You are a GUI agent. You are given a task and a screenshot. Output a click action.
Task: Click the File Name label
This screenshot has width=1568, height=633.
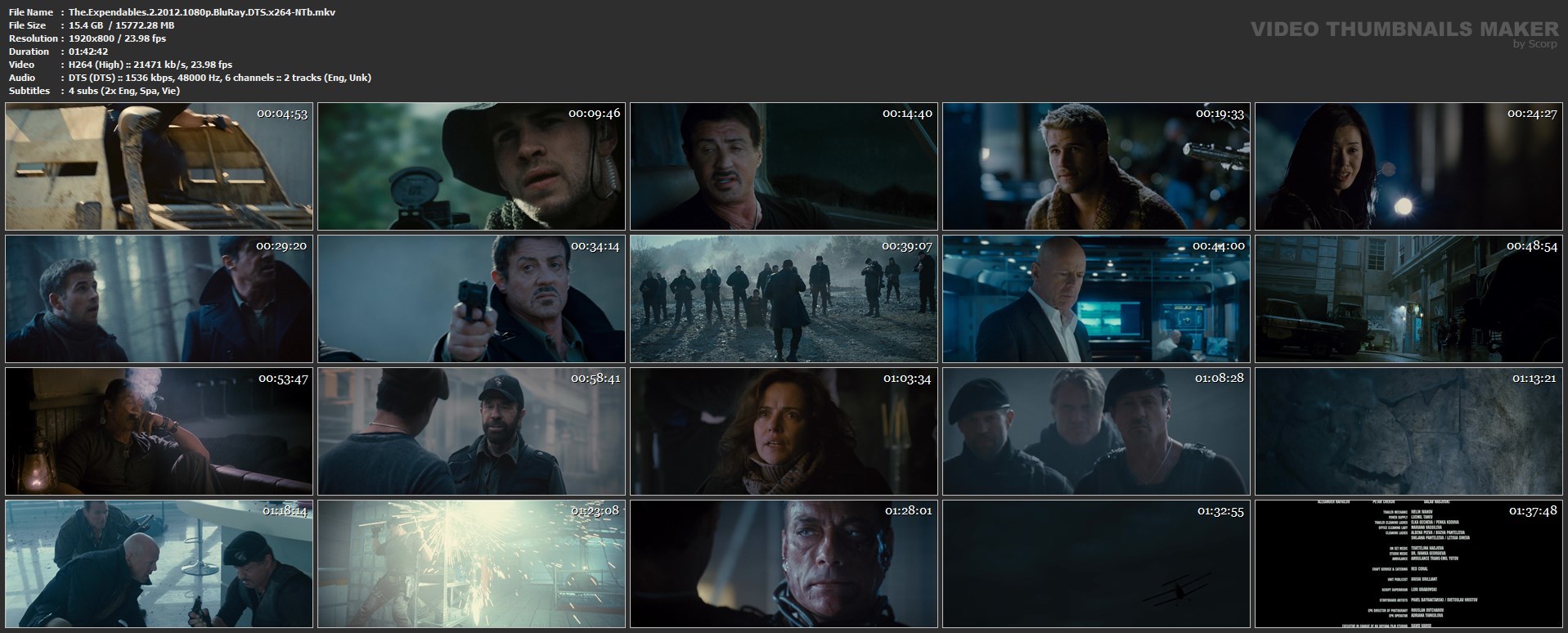tap(30, 12)
